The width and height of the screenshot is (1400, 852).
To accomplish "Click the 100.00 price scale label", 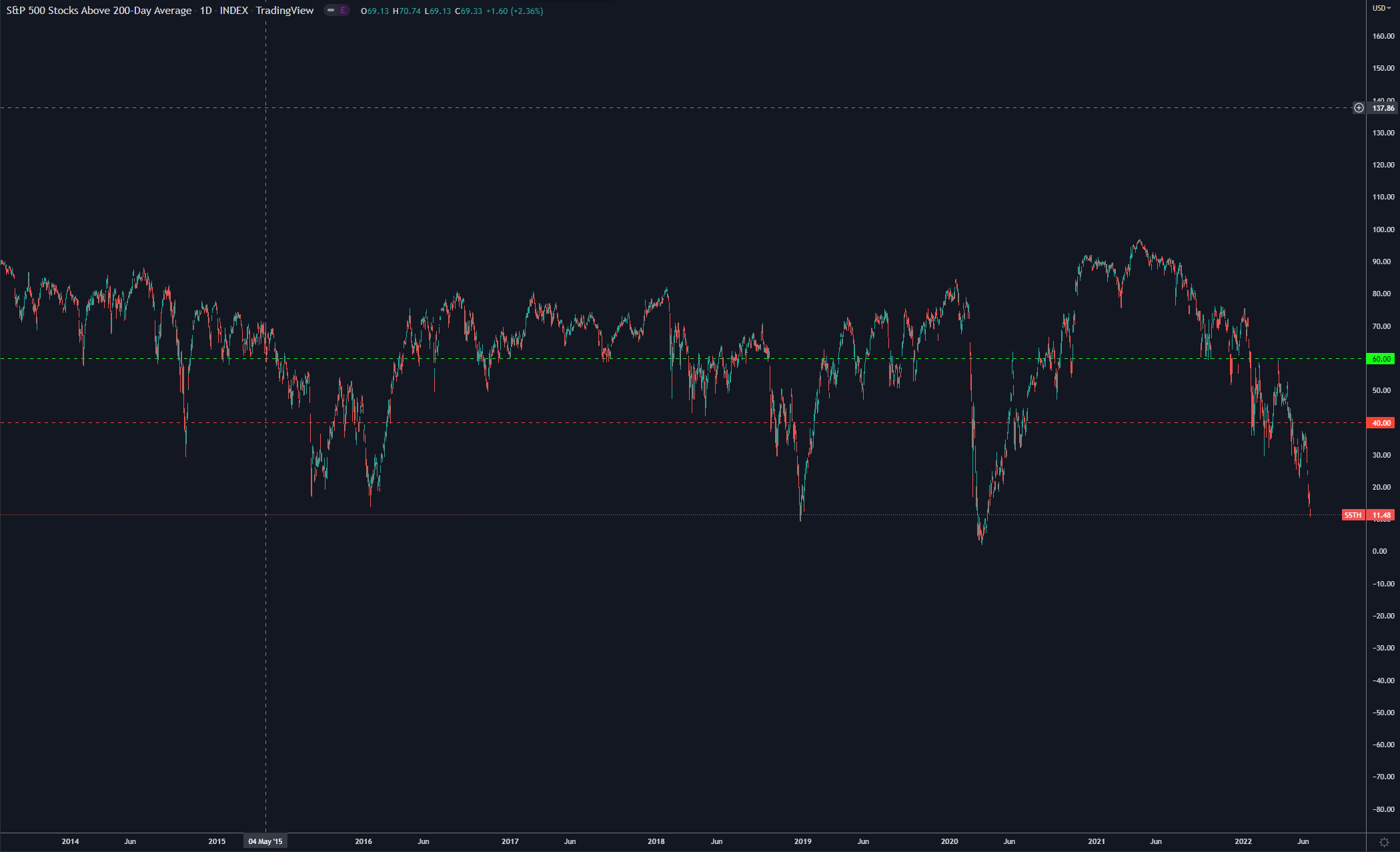I will tap(1383, 230).
